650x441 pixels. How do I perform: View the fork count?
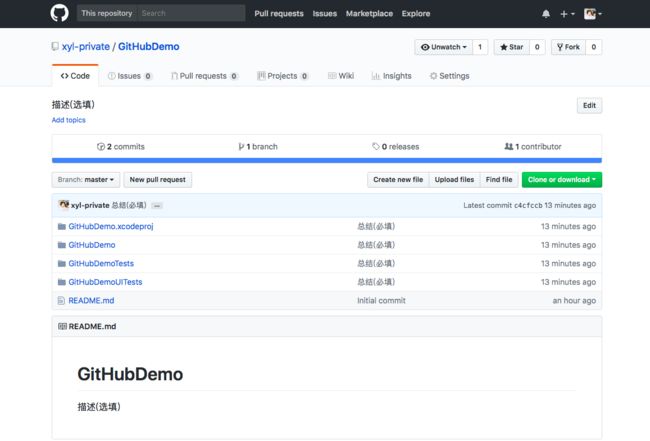point(594,47)
